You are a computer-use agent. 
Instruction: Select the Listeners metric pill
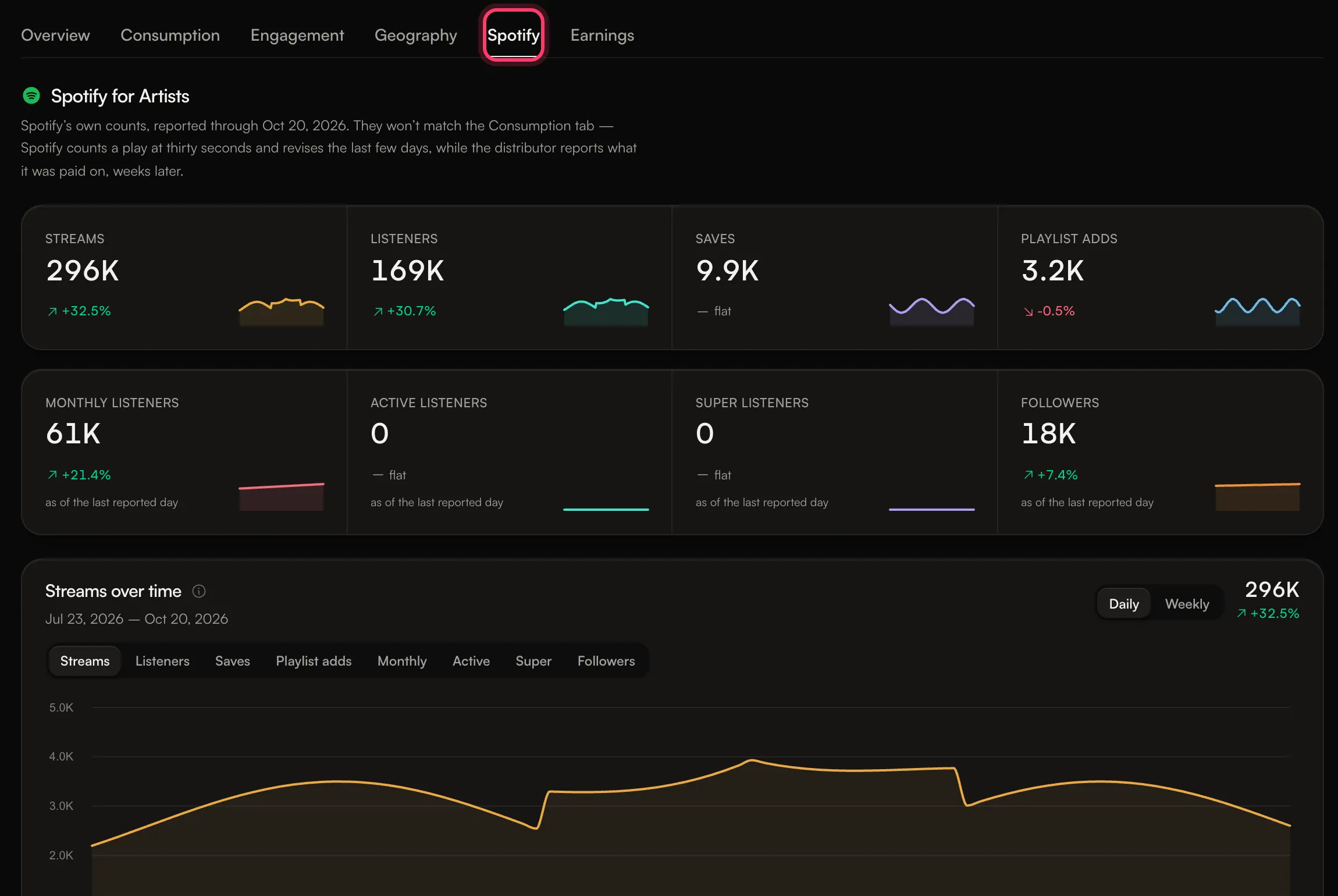pos(162,661)
